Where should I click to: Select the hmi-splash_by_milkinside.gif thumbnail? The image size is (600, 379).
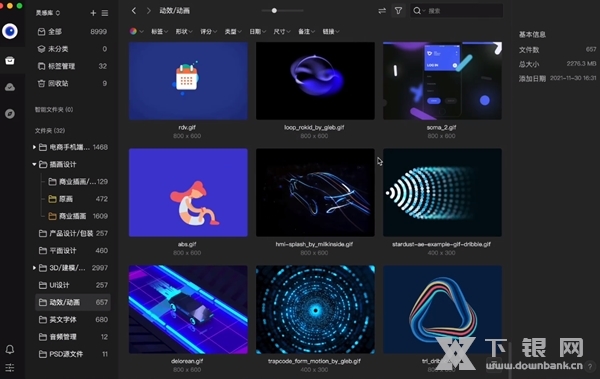pyautogui.click(x=315, y=192)
